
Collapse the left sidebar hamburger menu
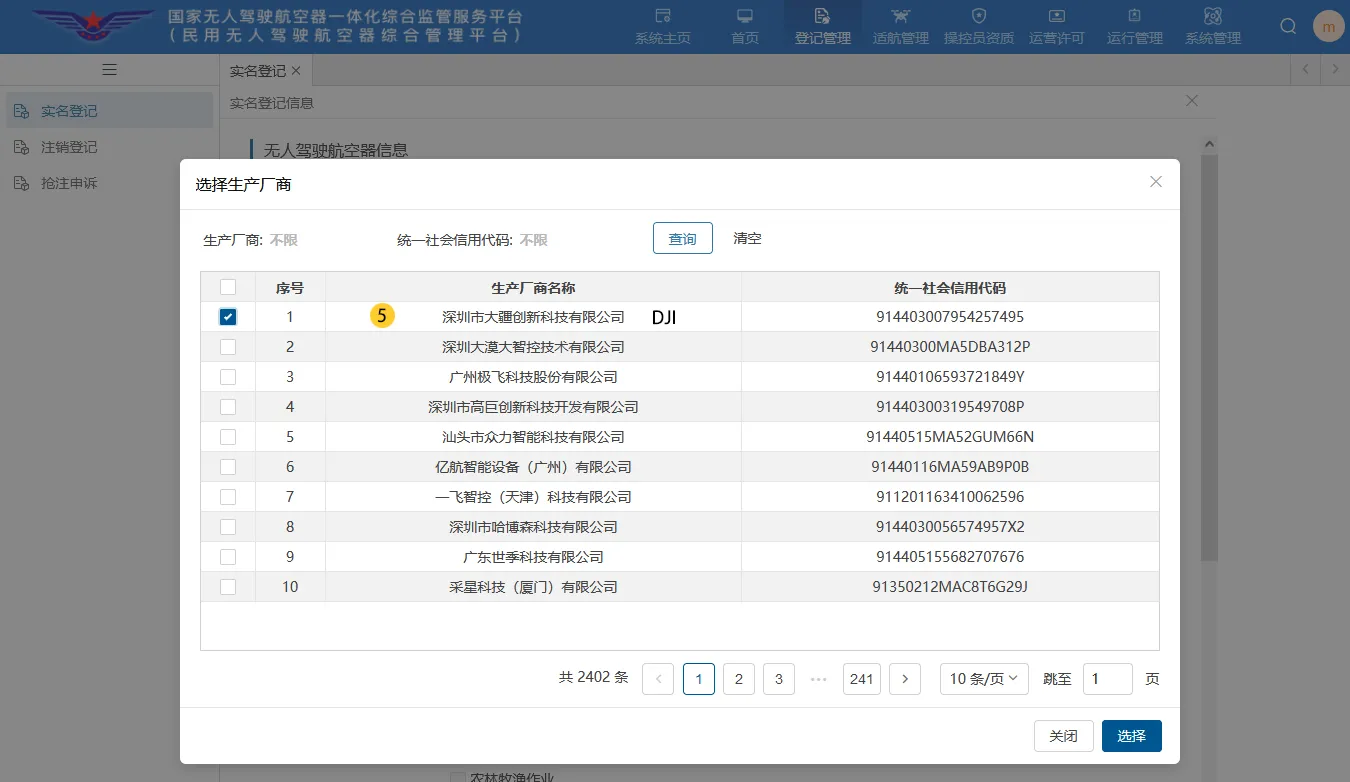[x=109, y=69]
